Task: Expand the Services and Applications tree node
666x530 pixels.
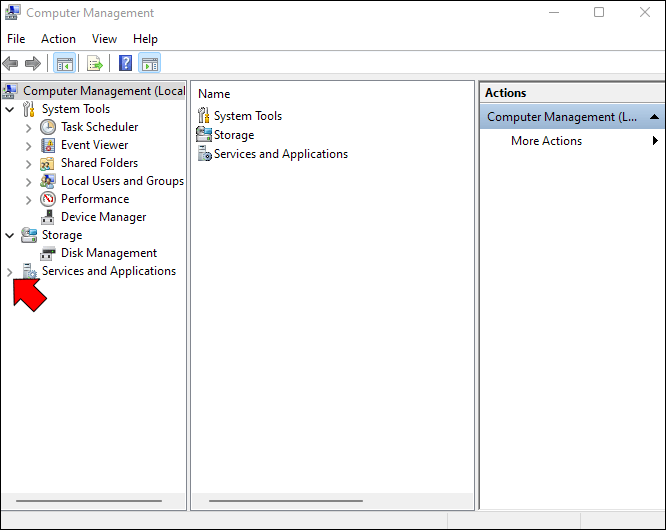Action: (x=10, y=271)
